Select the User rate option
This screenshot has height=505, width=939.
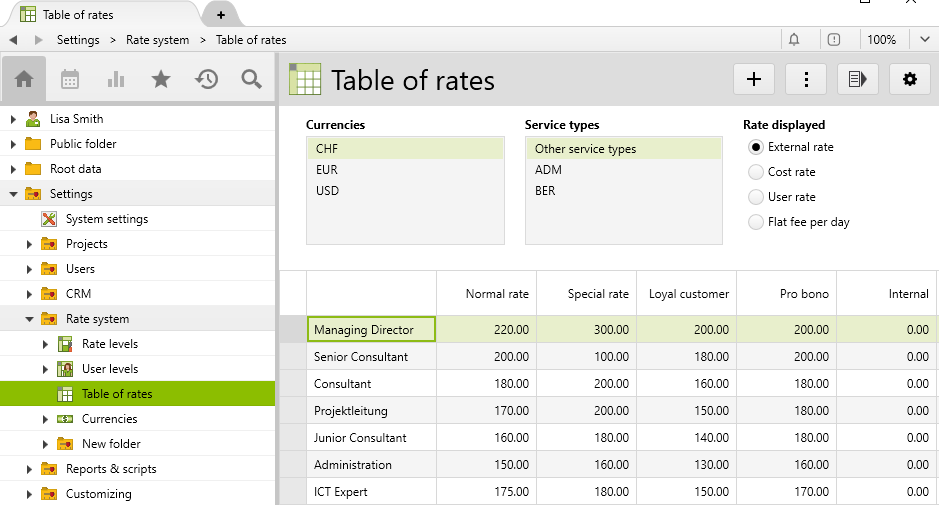[756, 197]
